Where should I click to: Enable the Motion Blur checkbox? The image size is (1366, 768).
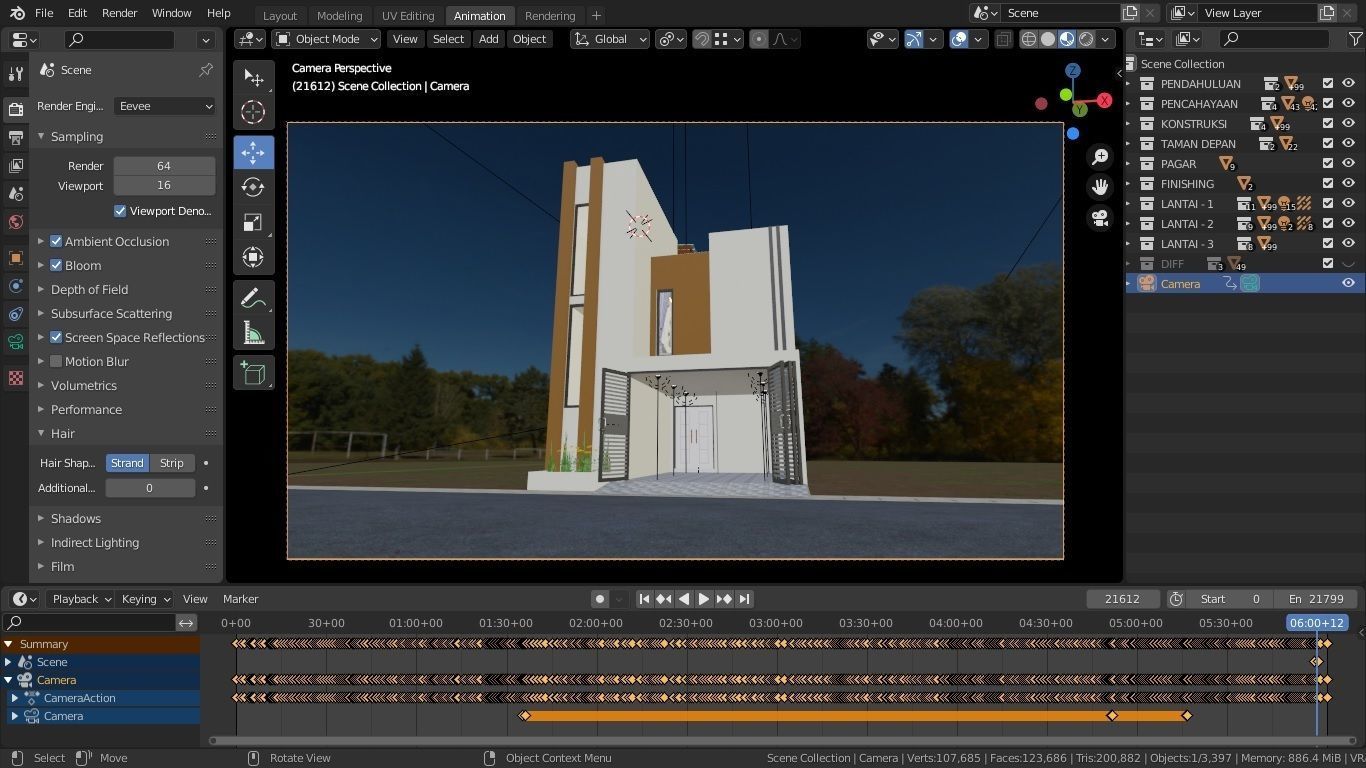click(57, 361)
